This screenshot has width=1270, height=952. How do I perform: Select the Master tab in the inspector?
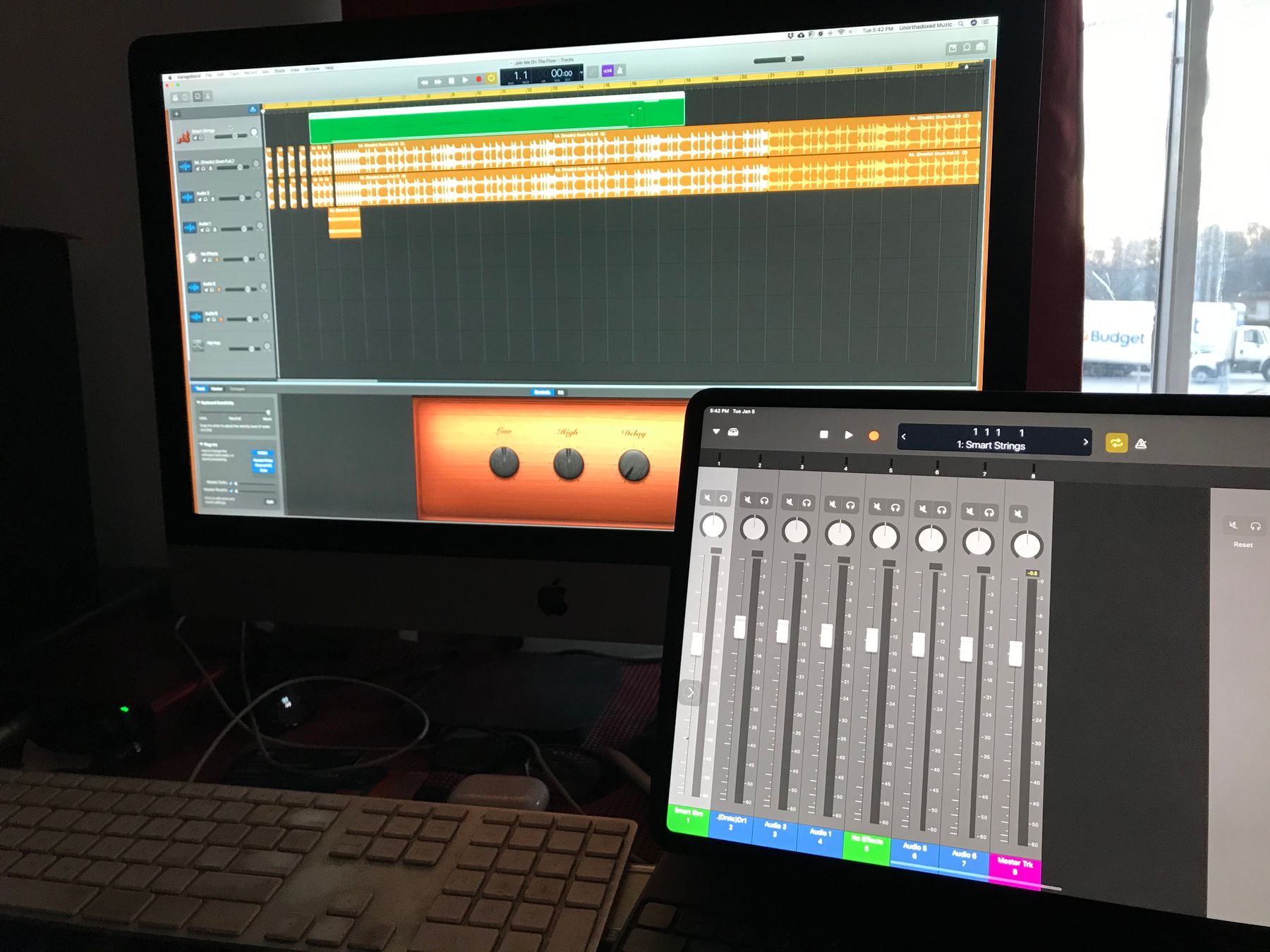click(217, 389)
